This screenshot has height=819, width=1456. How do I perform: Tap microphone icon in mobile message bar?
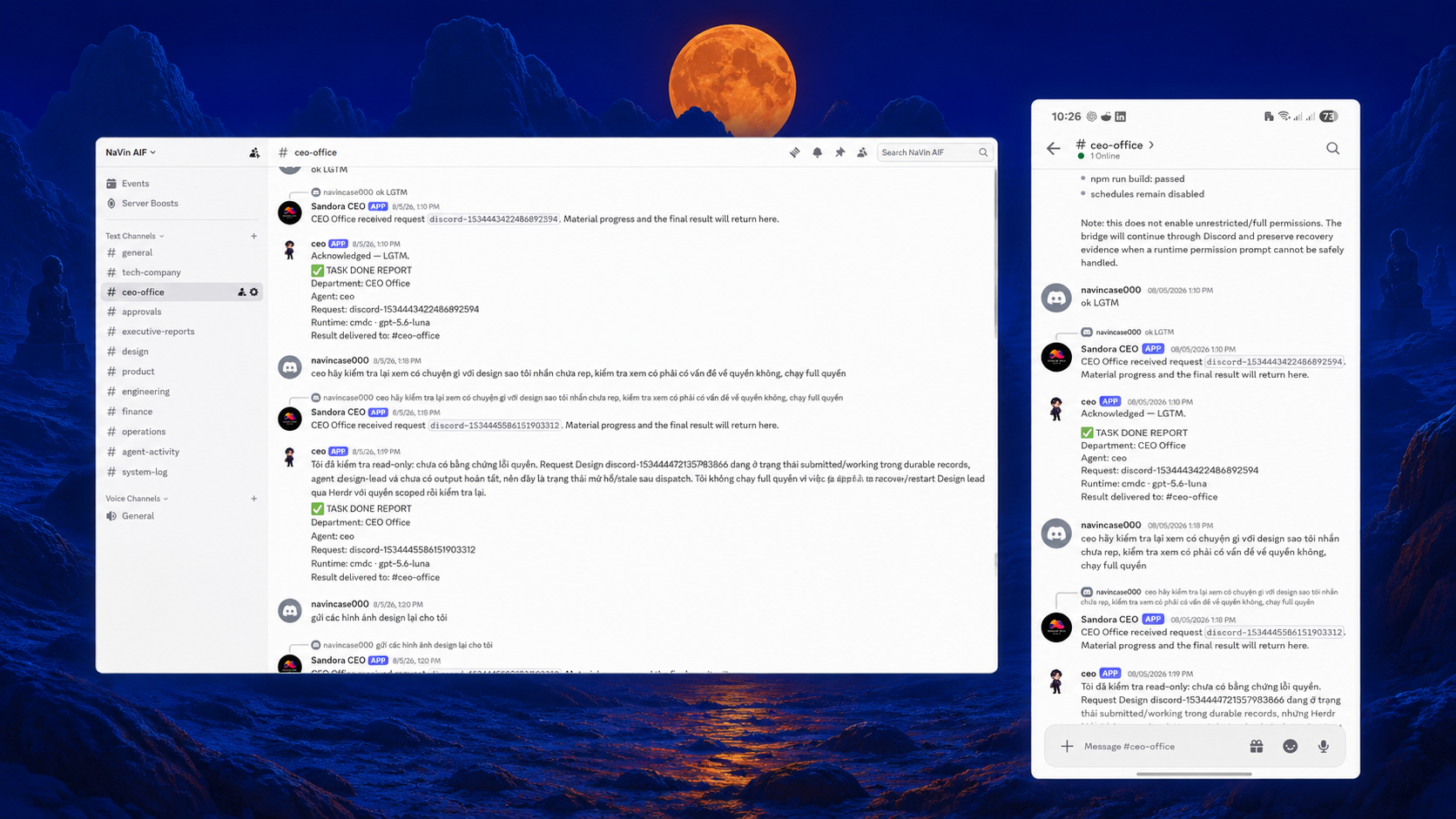tap(1323, 746)
